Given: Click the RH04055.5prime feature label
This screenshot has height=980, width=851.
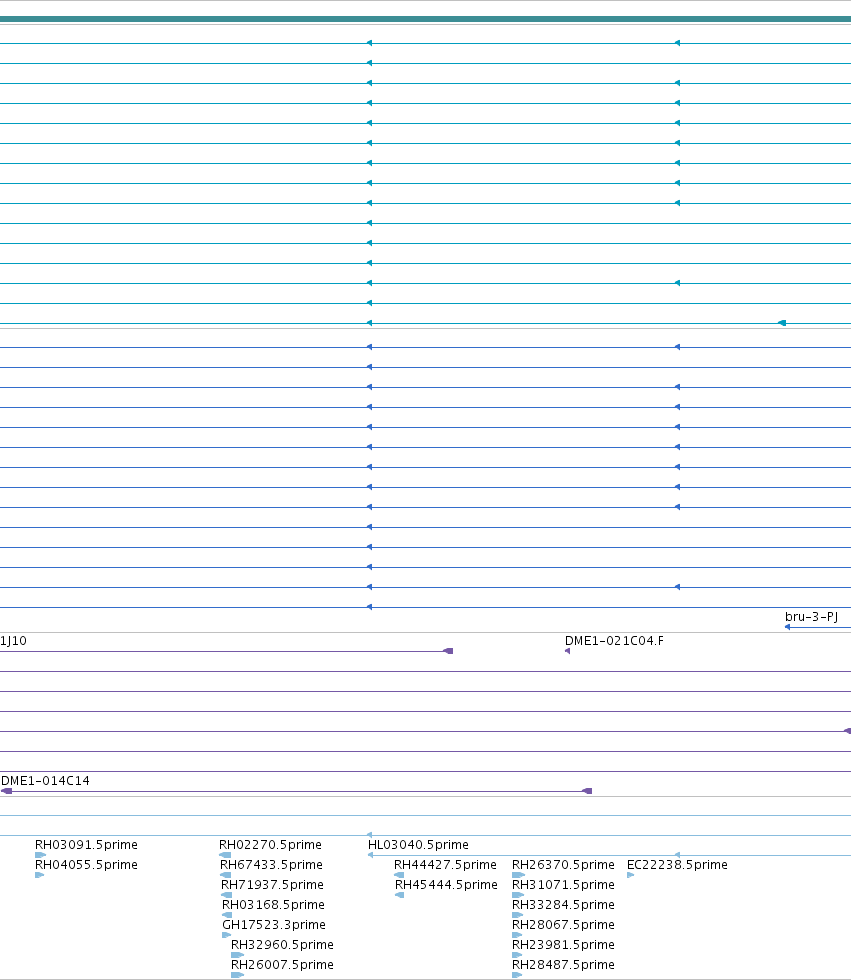Looking at the screenshot, I should pos(86,864).
